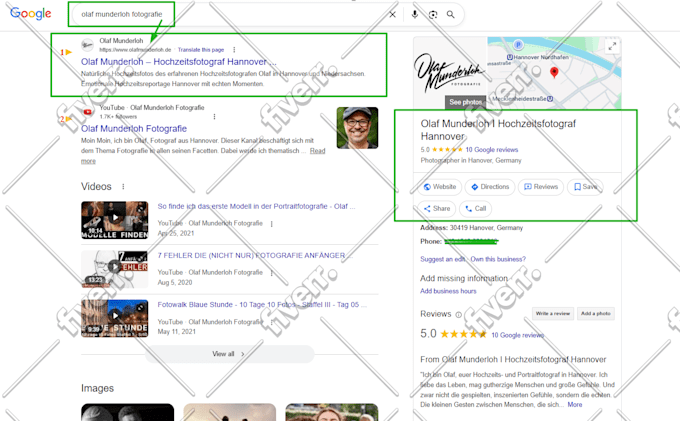Play '7 FEHLER' video thumbnail
The width and height of the screenshot is (680, 421).
pos(114,269)
